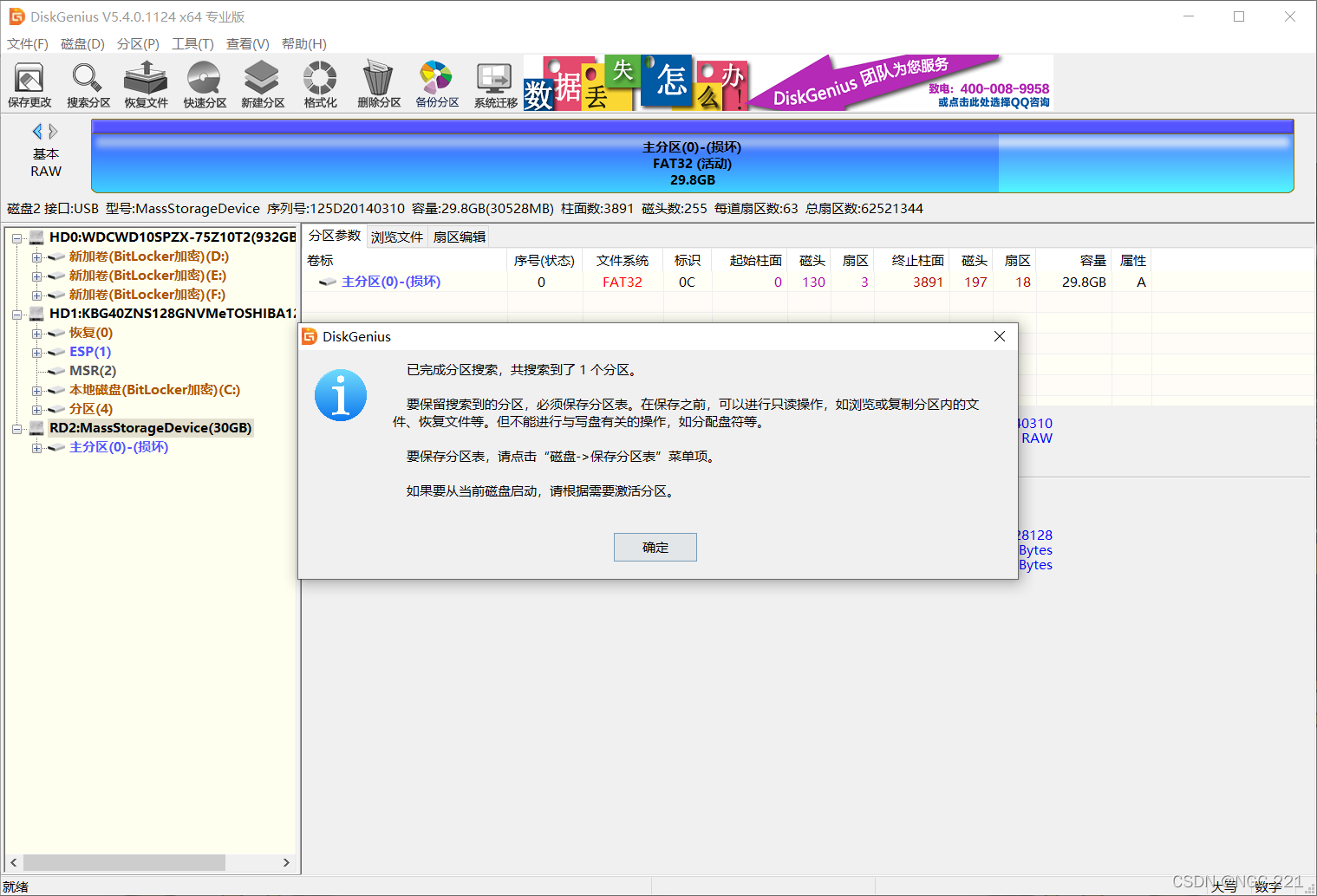Screen dimensions: 1317x896
Task: Expand the 新加卷(F:) tree node
Action: pyautogui.click(x=36, y=295)
